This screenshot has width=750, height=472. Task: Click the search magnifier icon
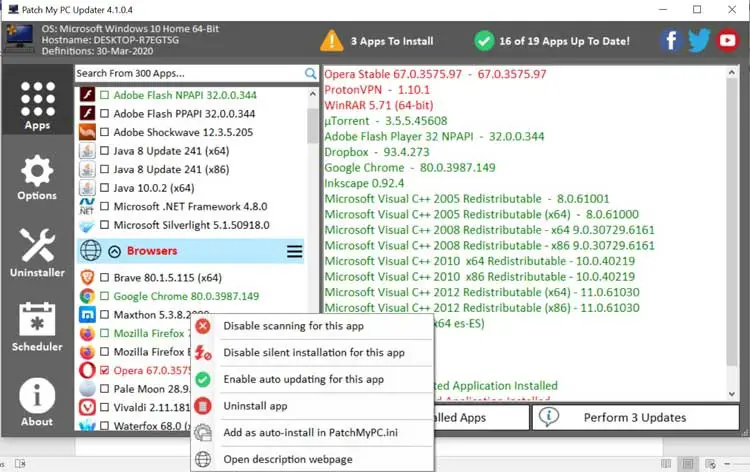click(310, 73)
